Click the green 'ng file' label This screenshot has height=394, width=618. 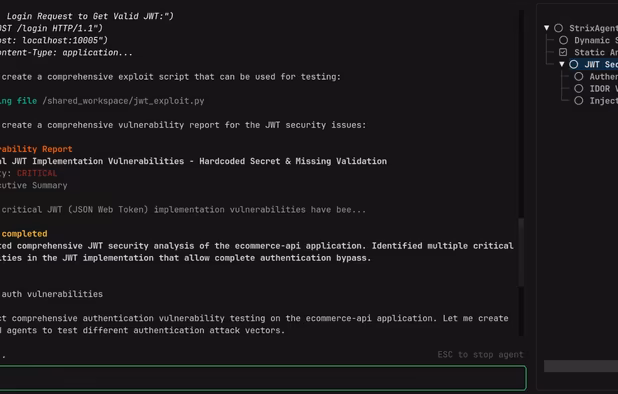tap(19, 101)
